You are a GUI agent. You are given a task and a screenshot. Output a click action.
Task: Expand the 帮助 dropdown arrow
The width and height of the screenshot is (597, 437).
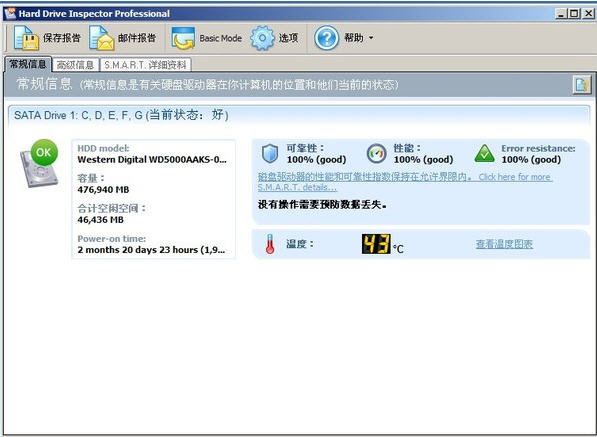click(x=371, y=38)
